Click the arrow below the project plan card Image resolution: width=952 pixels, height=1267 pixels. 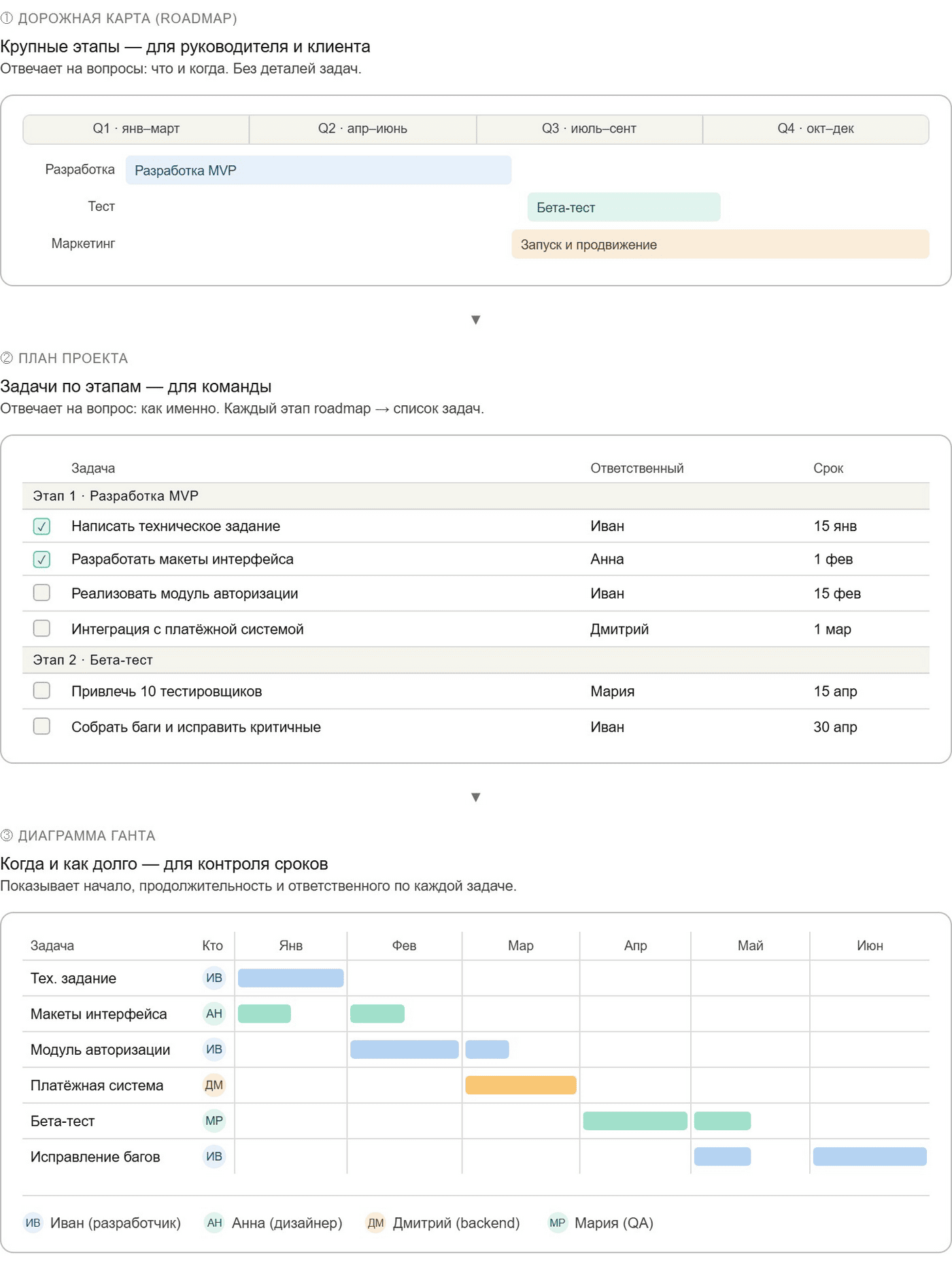pyautogui.click(x=476, y=797)
